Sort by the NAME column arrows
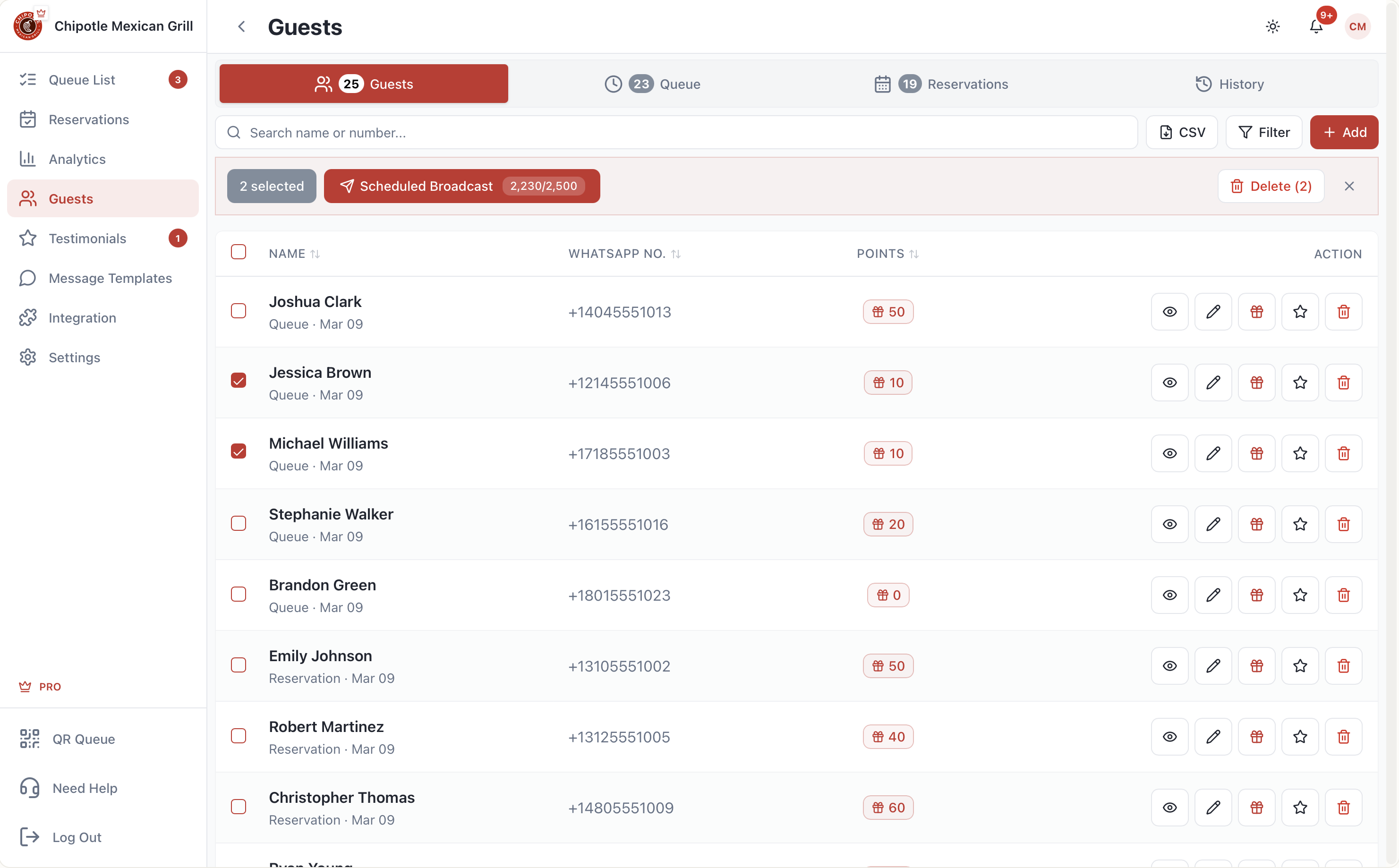The height and width of the screenshot is (868, 1399). (x=315, y=254)
